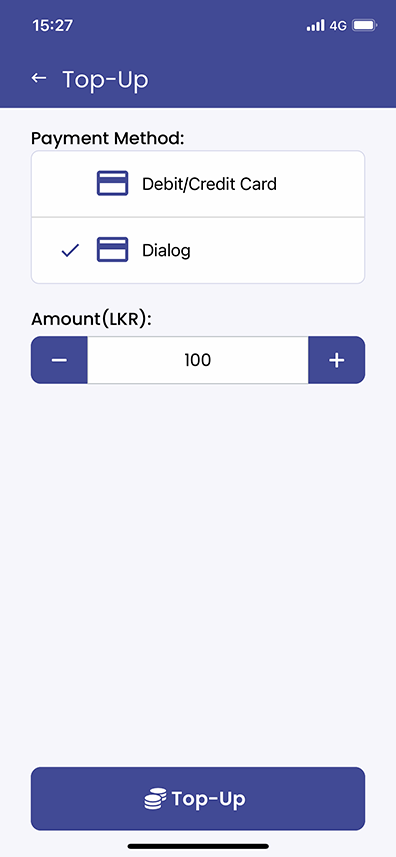
Task: Confirm with the bottom Top-Up button
Action: 198,799
